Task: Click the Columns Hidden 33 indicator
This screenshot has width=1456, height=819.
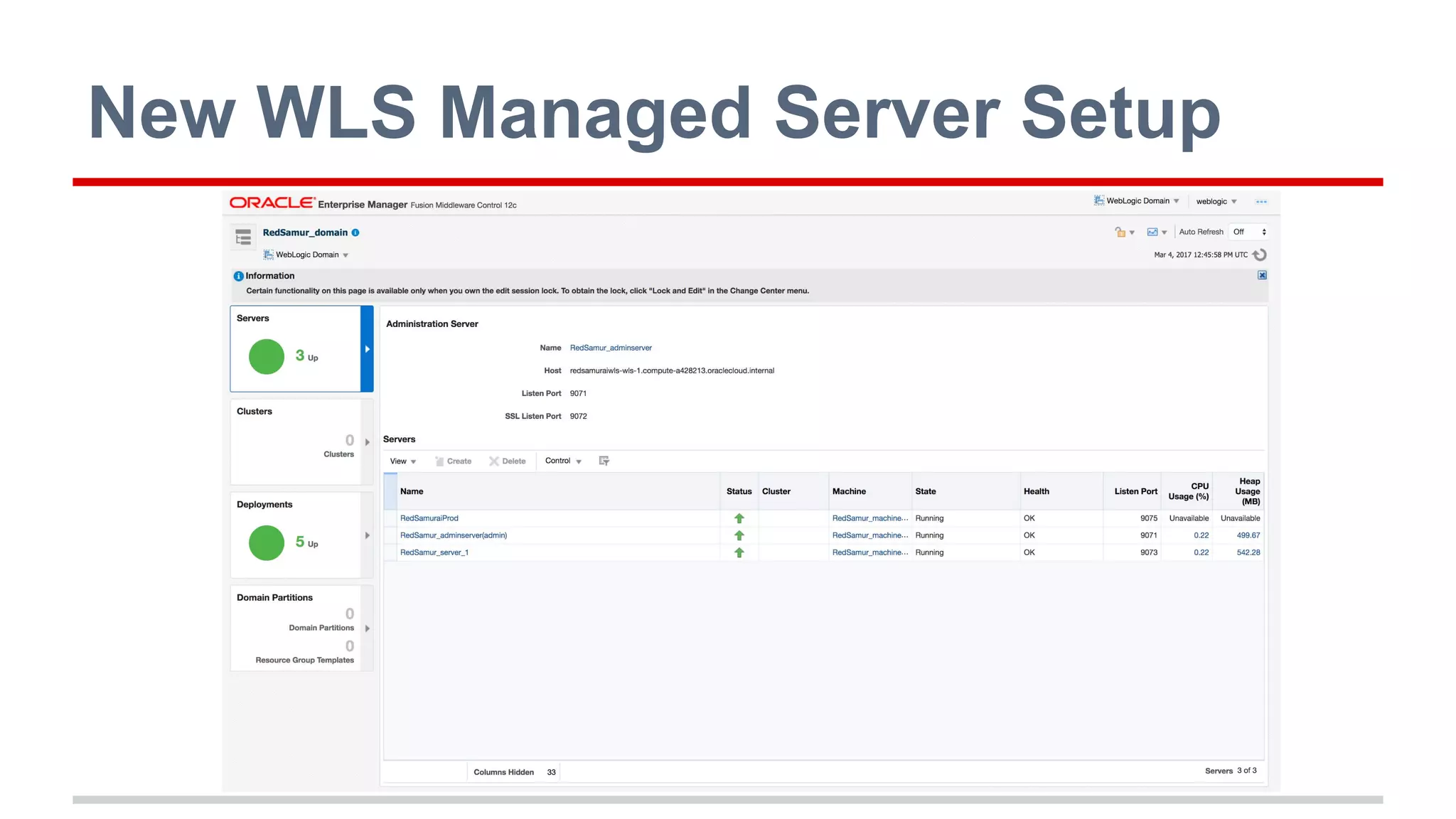Action: (x=514, y=772)
